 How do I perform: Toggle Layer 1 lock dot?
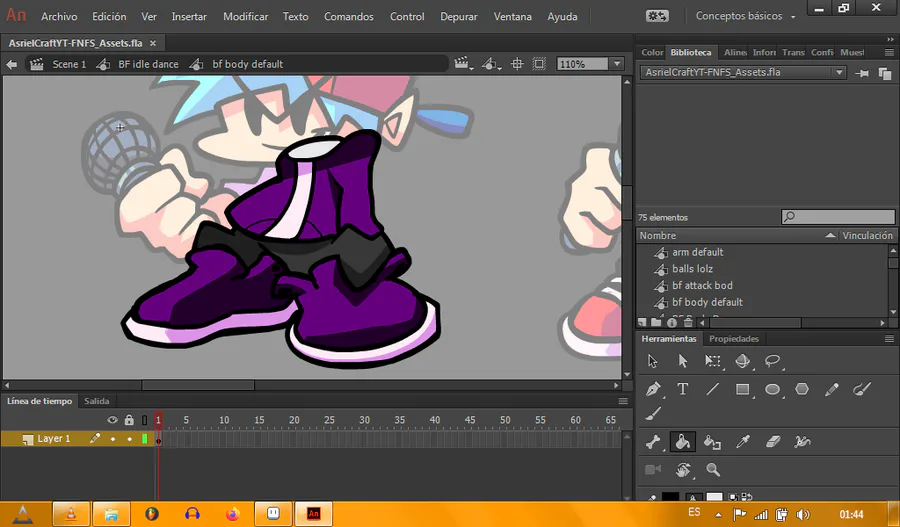point(129,439)
